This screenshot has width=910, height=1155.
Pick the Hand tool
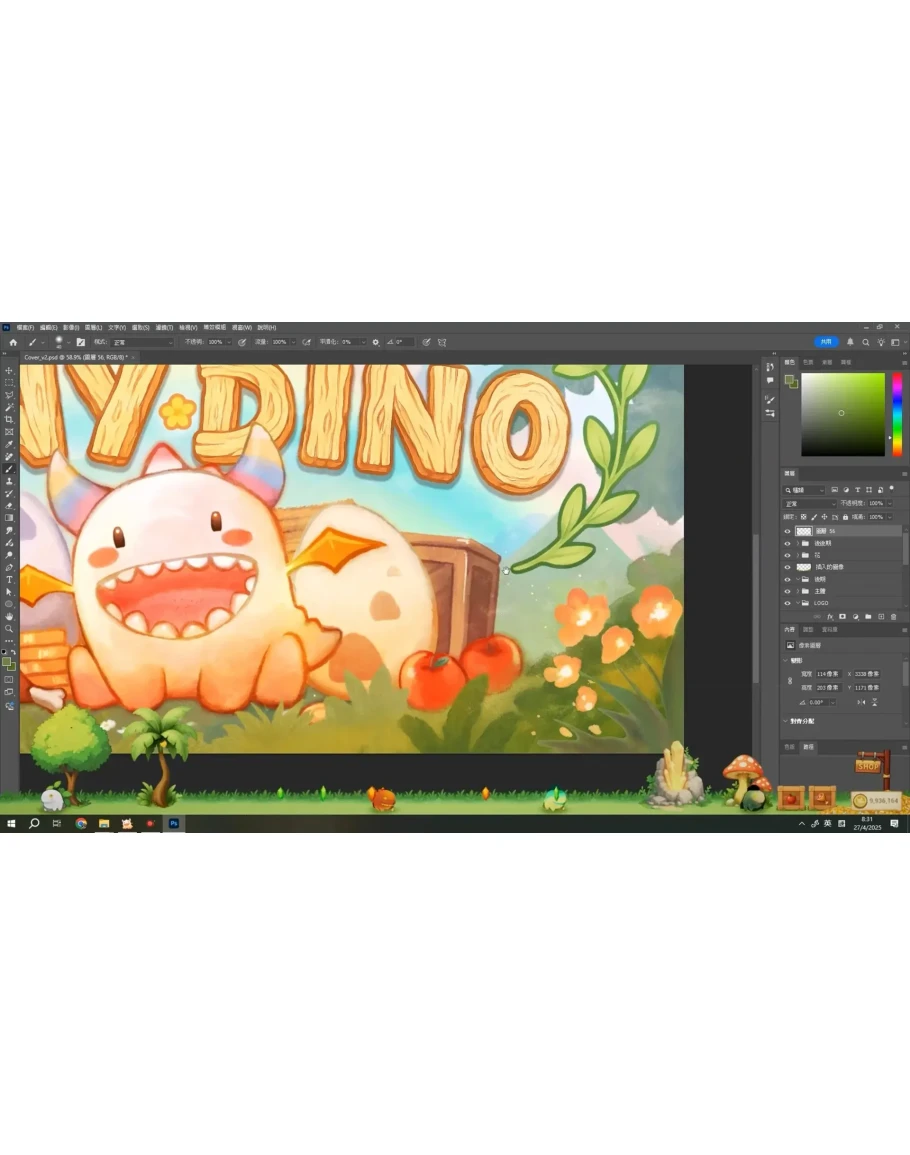[9, 616]
